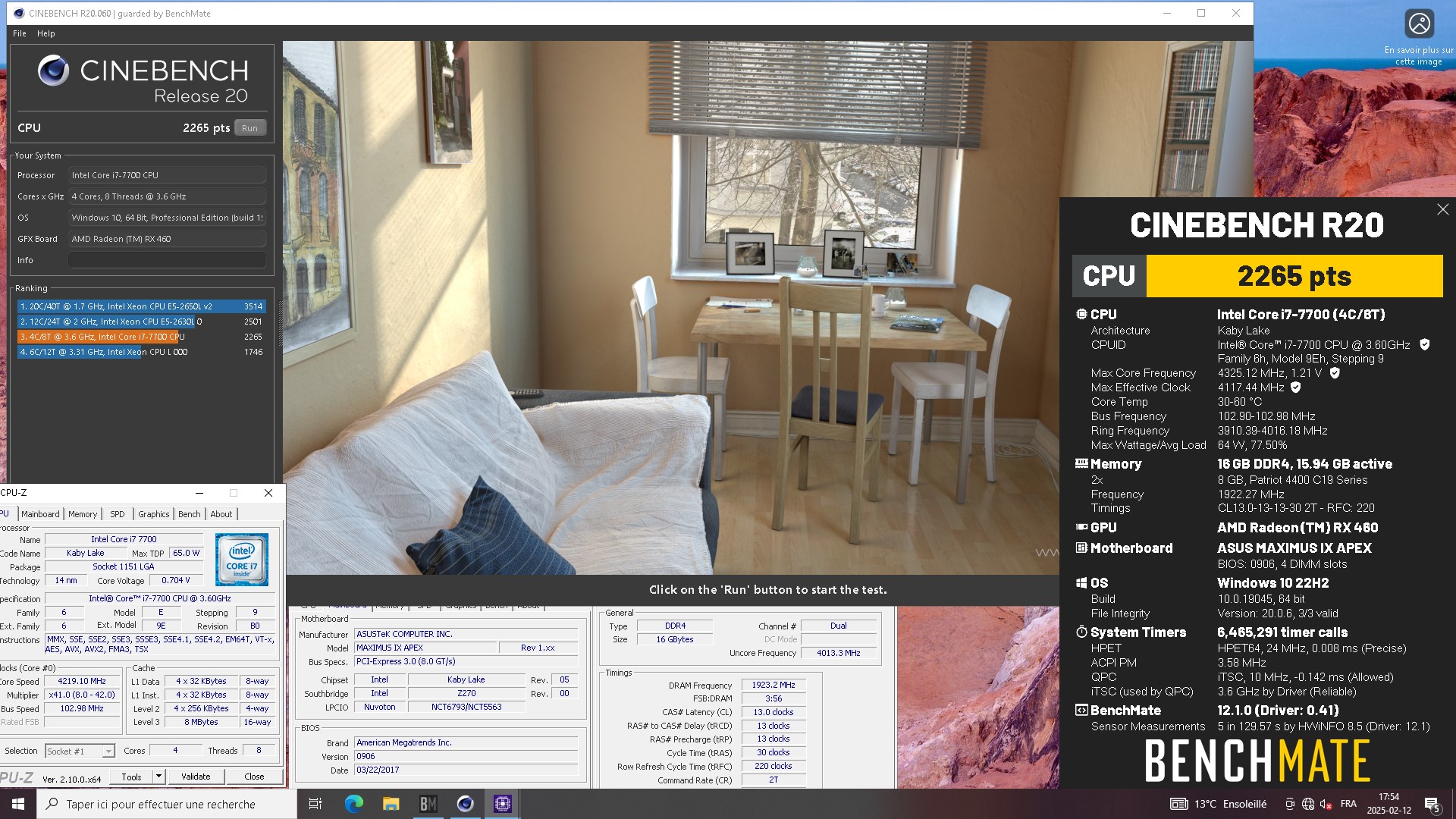Screen dimensions: 1456x819
Task: Open Microsoft Edge from the taskbar
Action: pyautogui.click(x=353, y=804)
